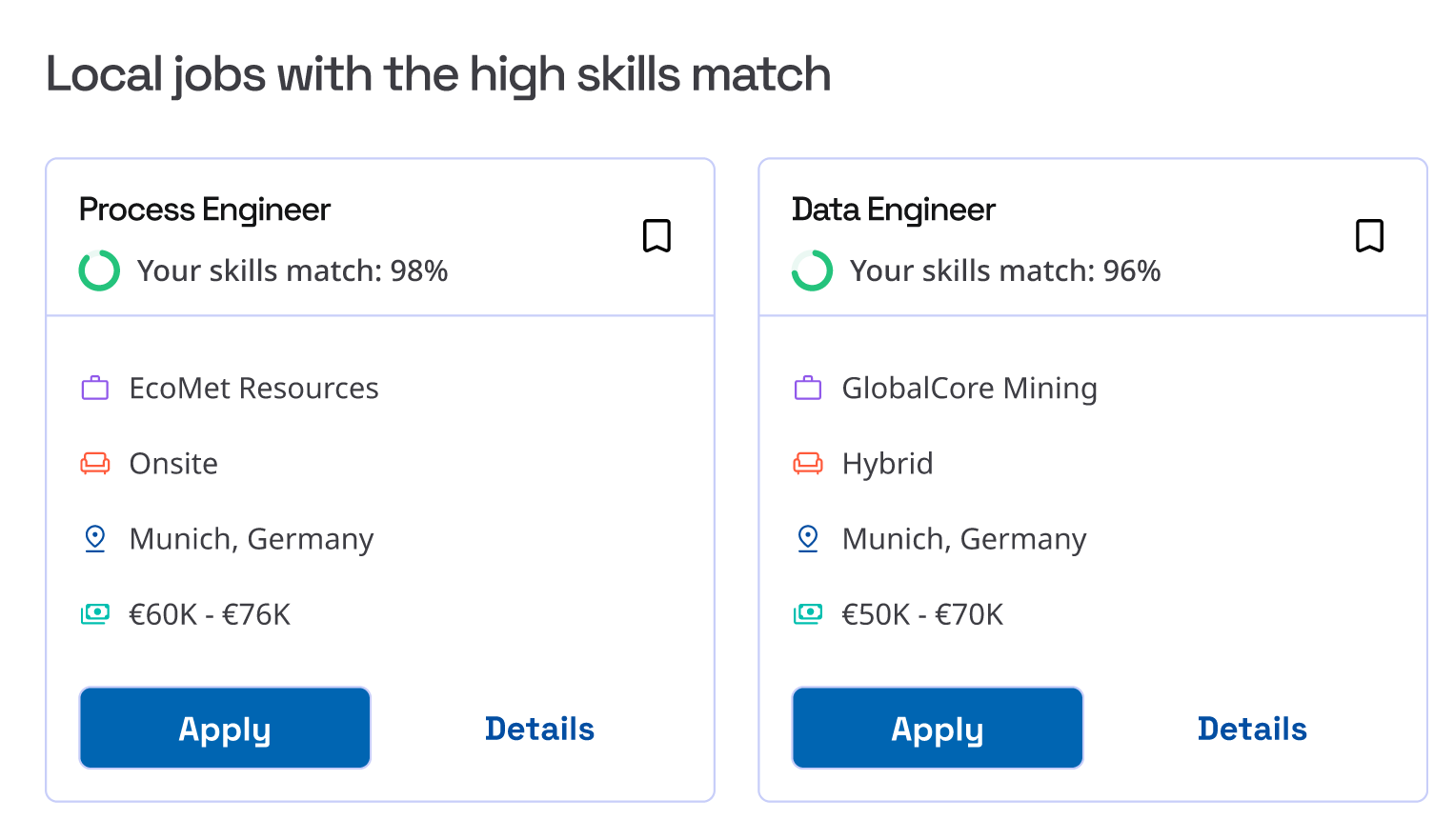This screenshot has width=1454, height=840.
Task: Select the Process Engineer job title
Action: pyautogui.click(x=205, y=210)
